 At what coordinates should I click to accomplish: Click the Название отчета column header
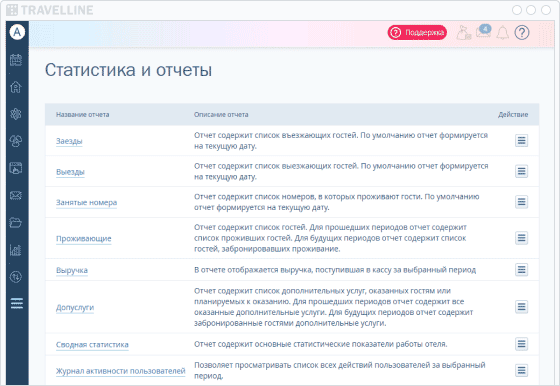tap(82, 115)
